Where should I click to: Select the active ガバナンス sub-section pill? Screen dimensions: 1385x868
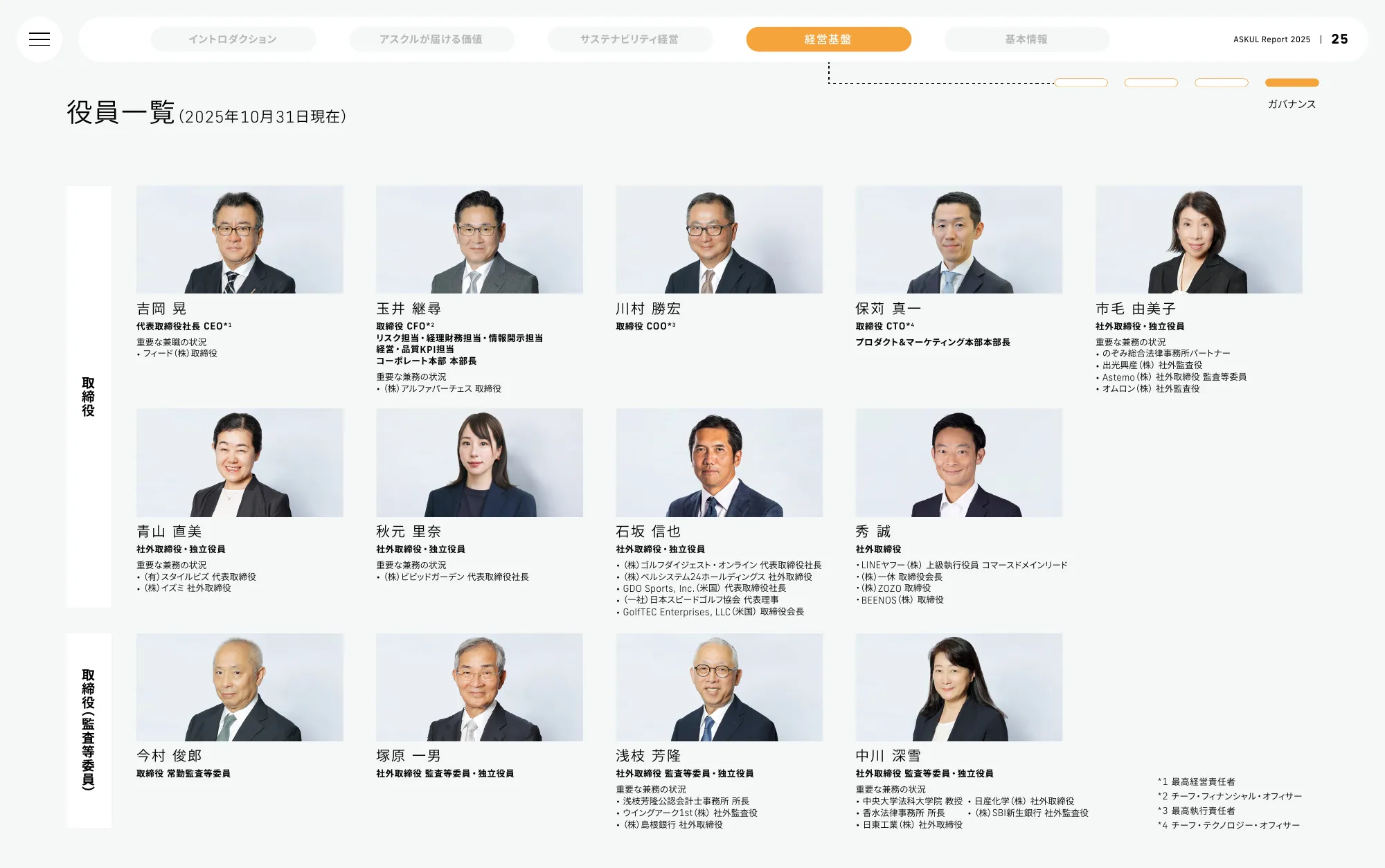[x=1292, y=83]
